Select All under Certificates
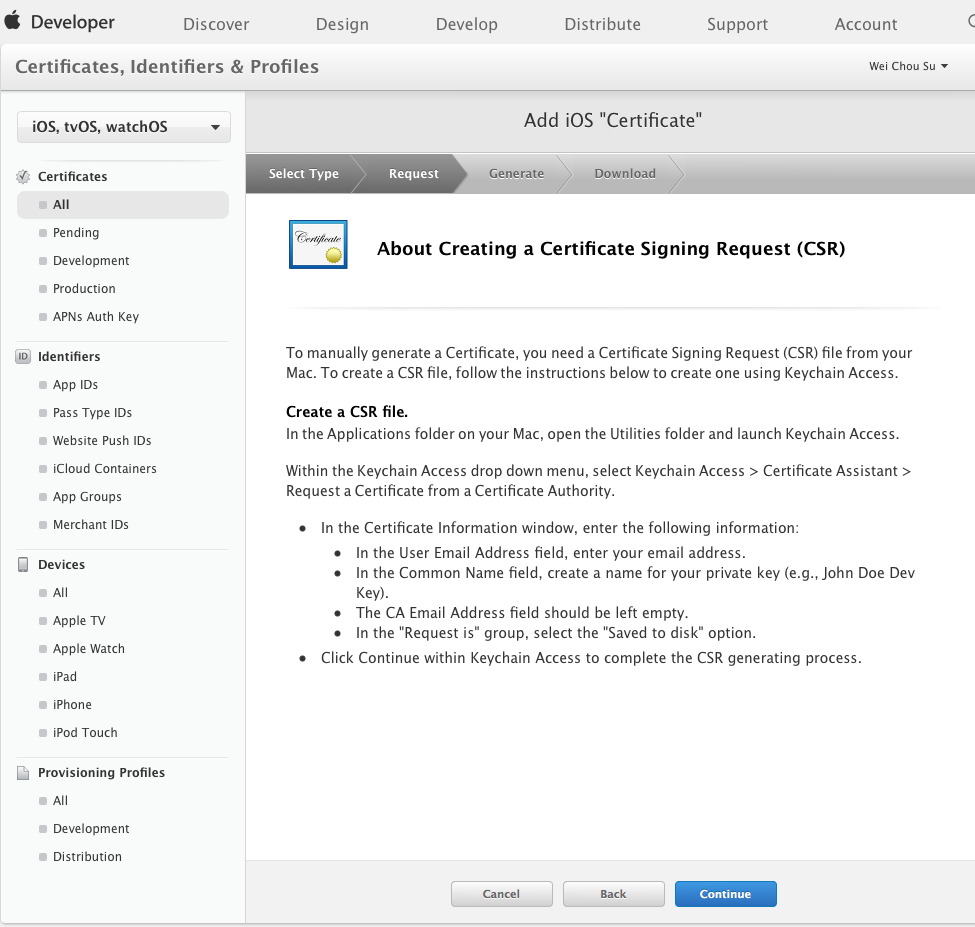Screen dimensions: 975x927 (123, 205)
